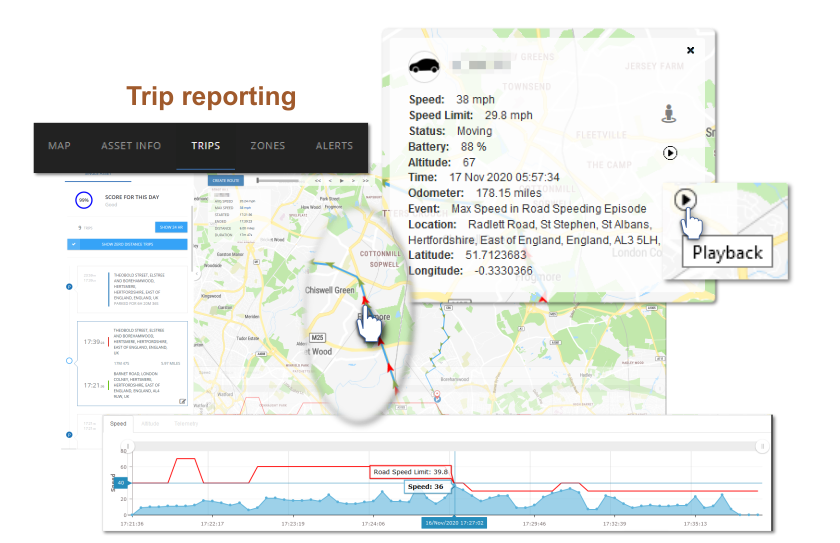This screenshot has width=840, height=543.
Task: Click the route end pin near Borehamwood
Action: (437, 396)
